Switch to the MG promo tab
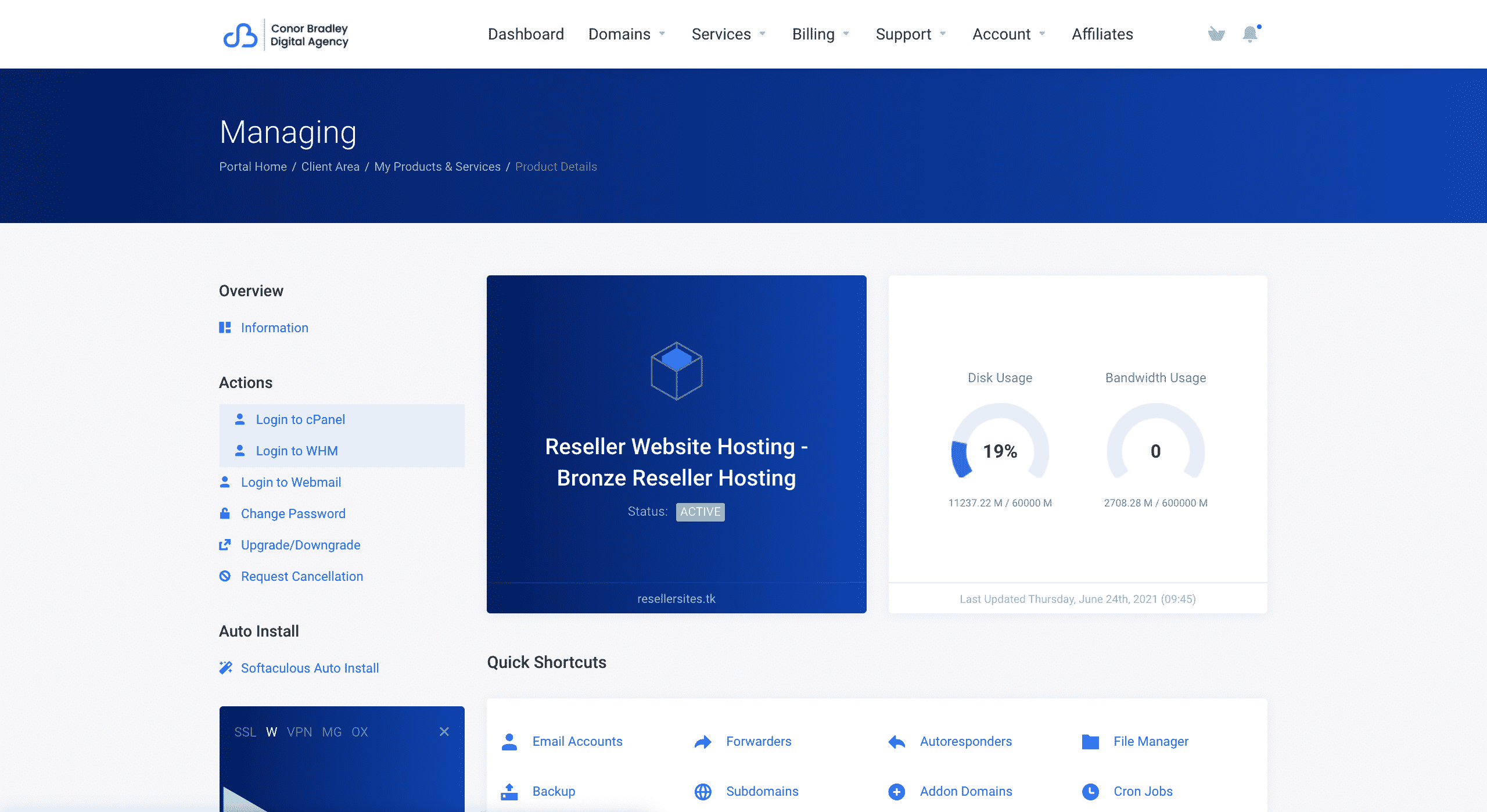This screenshot has width=1487, height=812. 332,732
